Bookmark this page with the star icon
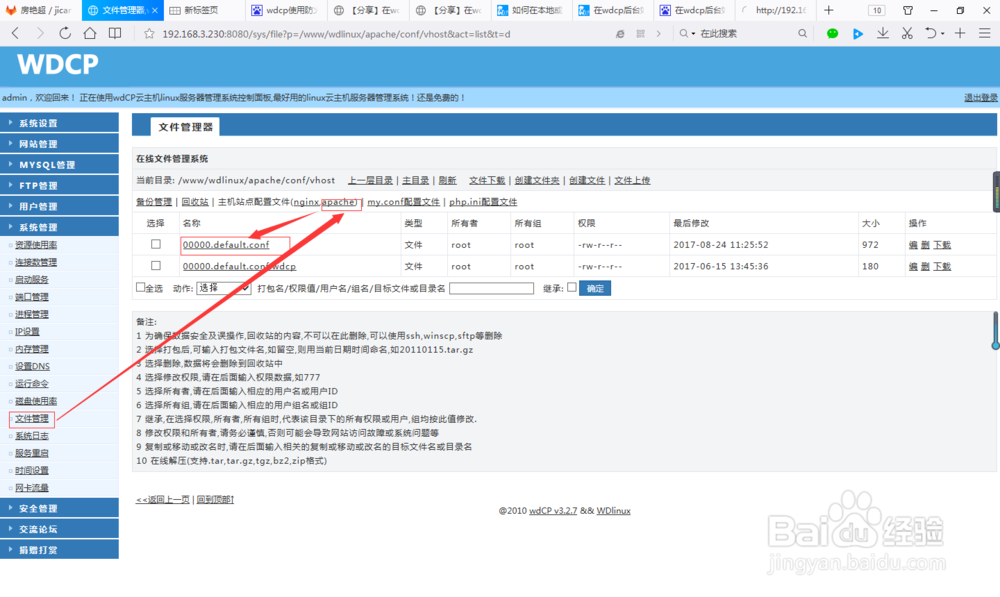This screenshot has width=1000, height=597. [x=149, y=34]
